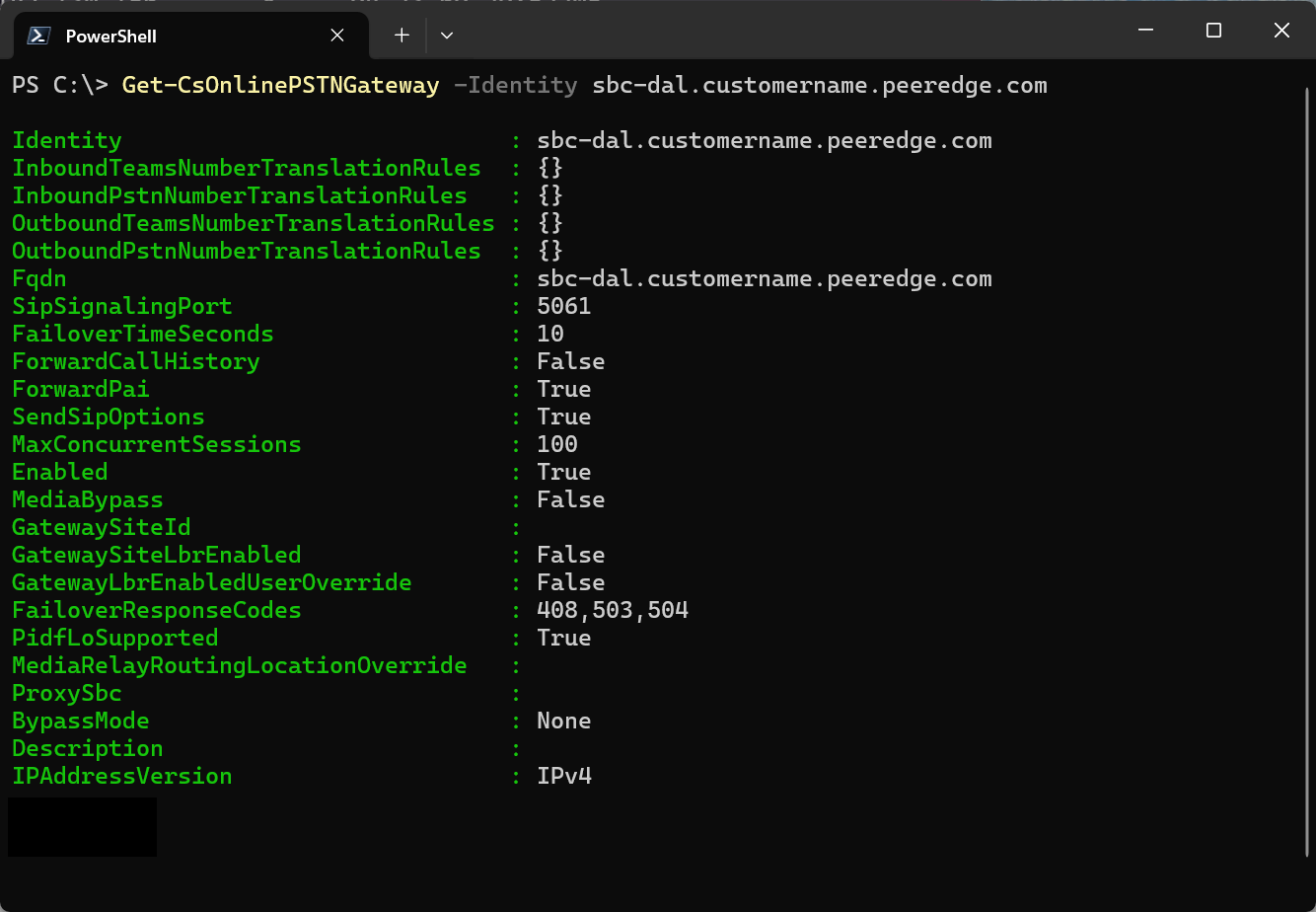Viewport: 1316px width, 912px height.
Task: Click the ForwardPai value True
Action: point(564,389)
